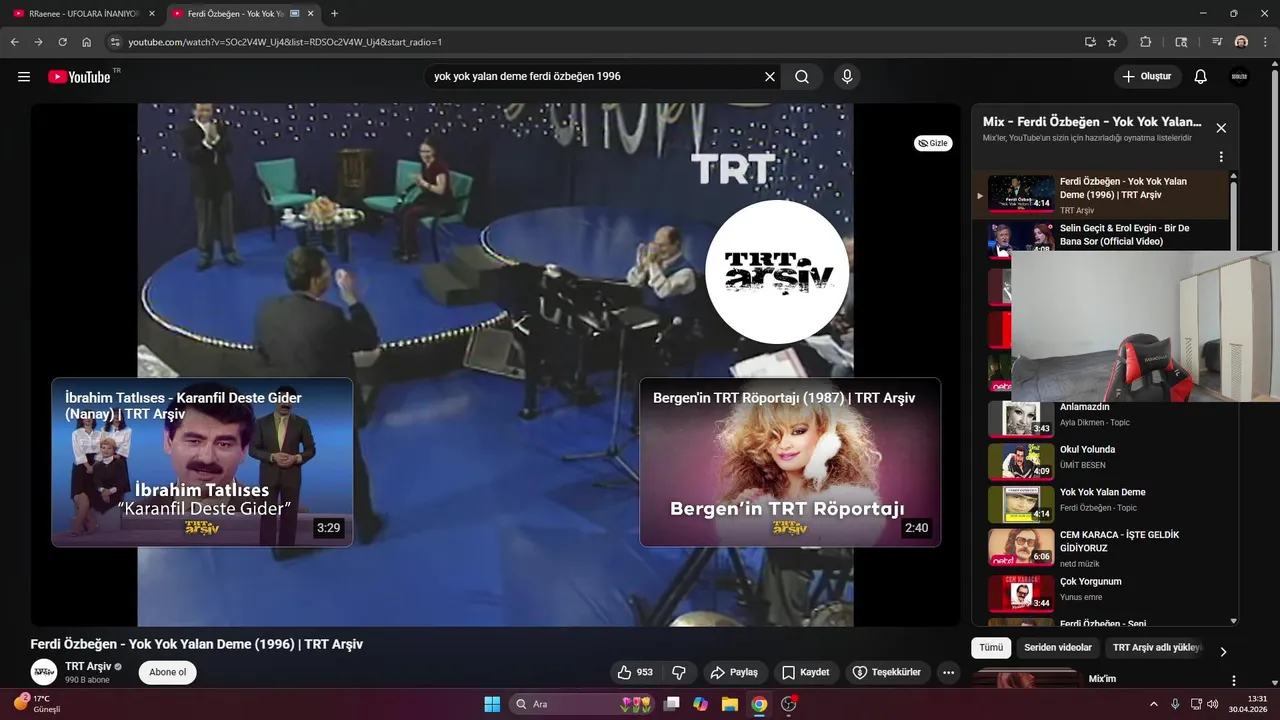
Task: Go back with the browser back arrow
Action: point(14,42)
